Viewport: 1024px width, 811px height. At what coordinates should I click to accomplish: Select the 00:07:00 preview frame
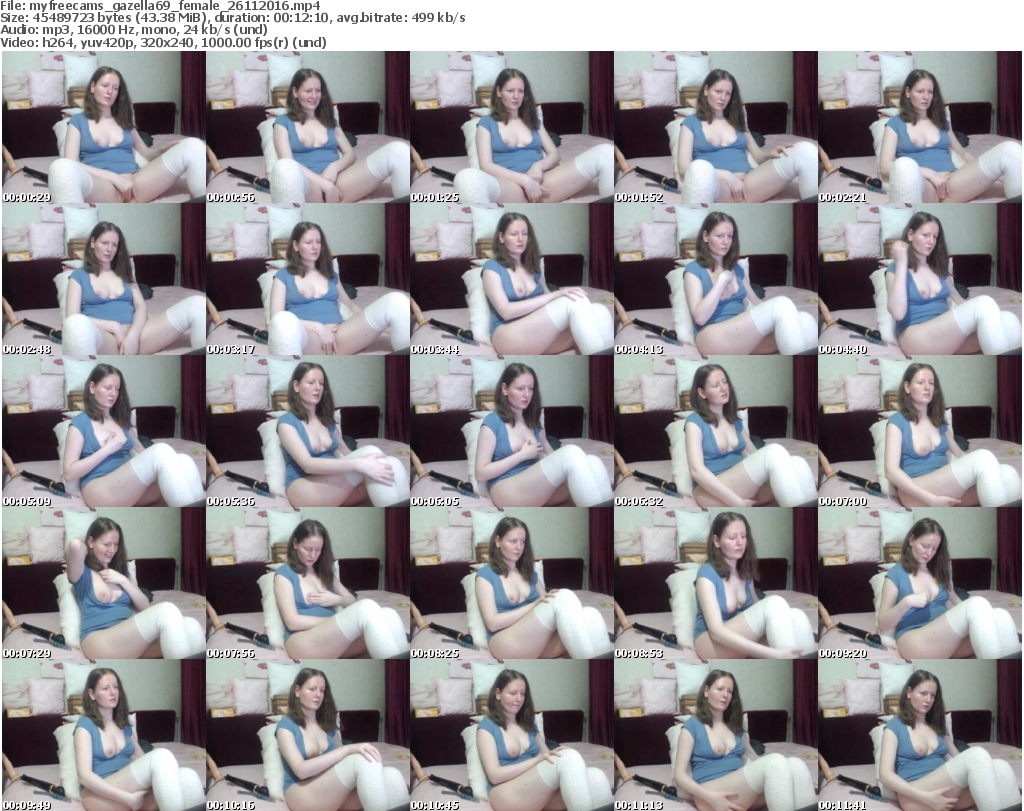click(x=920, y=432)
